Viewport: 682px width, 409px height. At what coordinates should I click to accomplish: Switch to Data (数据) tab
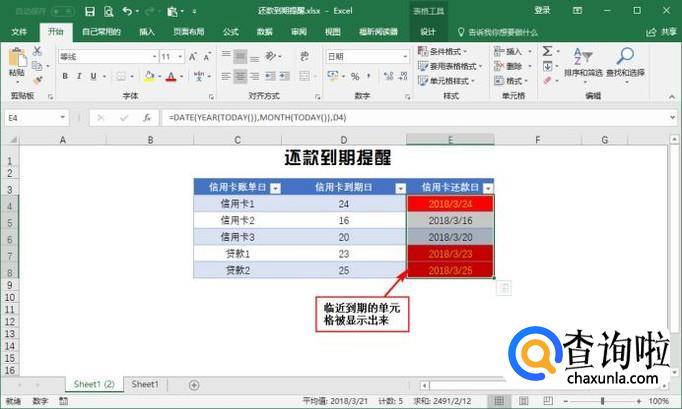pos(264,32)
